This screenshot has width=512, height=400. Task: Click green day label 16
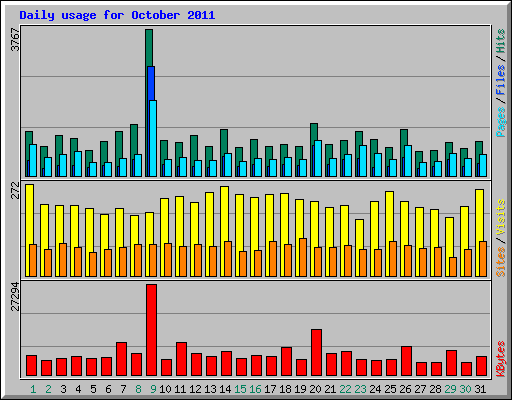click(x=255, y=389)
